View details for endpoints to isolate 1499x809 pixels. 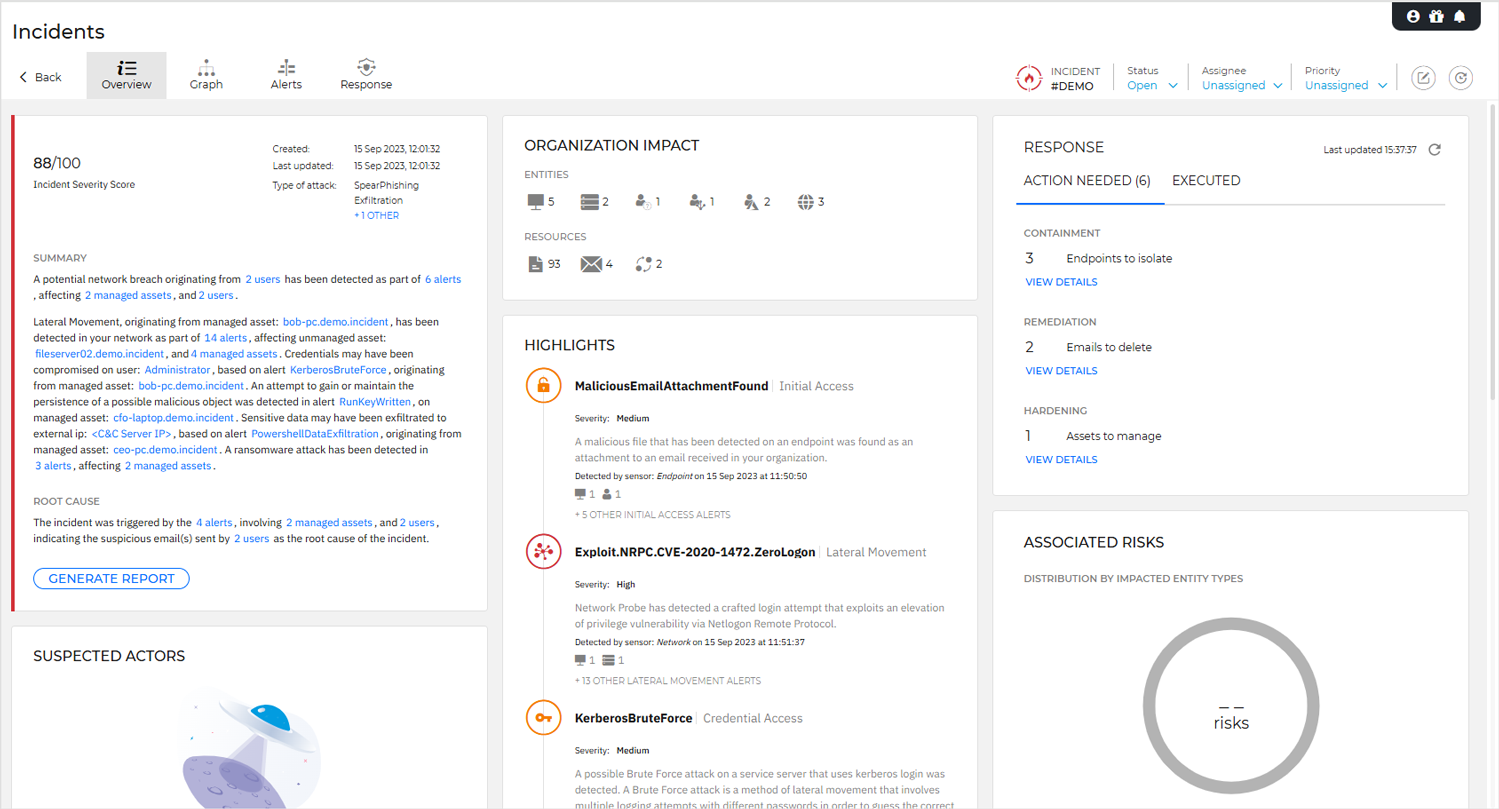[x=1061, y=282]
